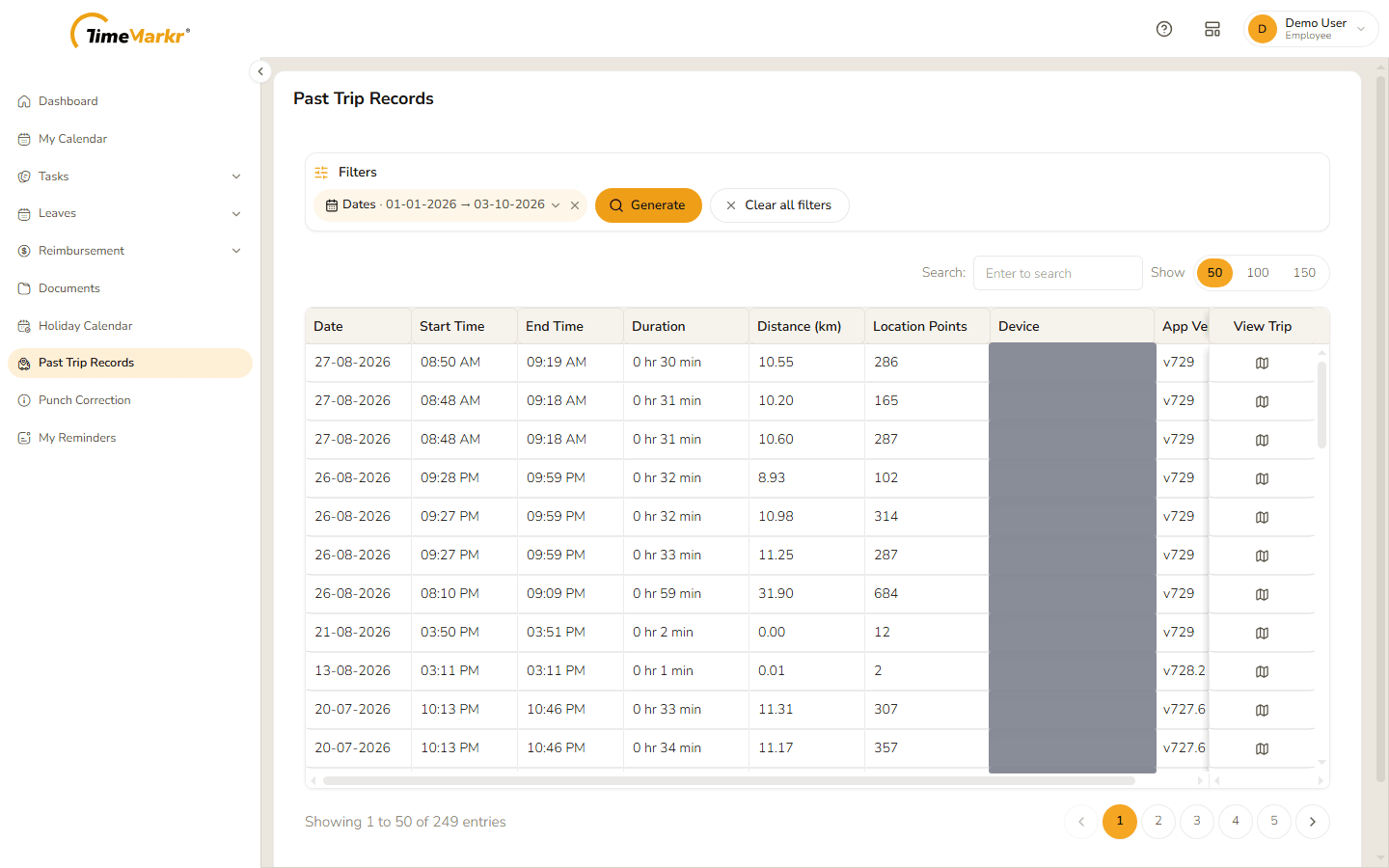Image resolution: width=1389 pixels, height=868 pixels.
Task: View trip map for 20-07-2026 with 307 location points
Action: click(x=1262, y=710)
